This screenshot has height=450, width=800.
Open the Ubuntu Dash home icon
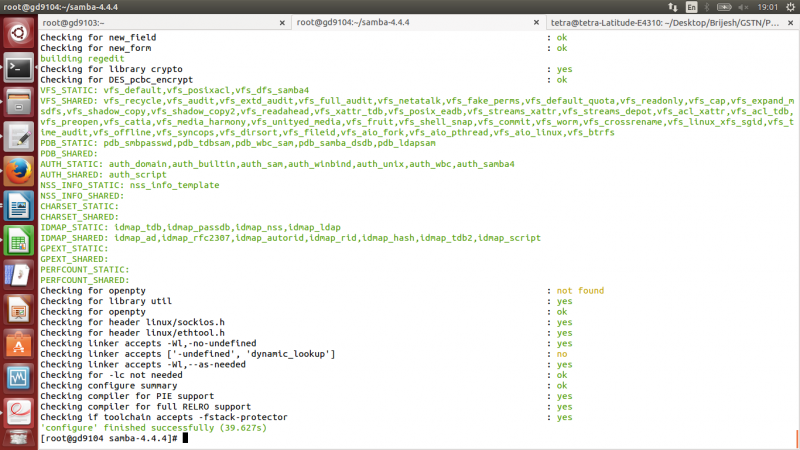19,33
